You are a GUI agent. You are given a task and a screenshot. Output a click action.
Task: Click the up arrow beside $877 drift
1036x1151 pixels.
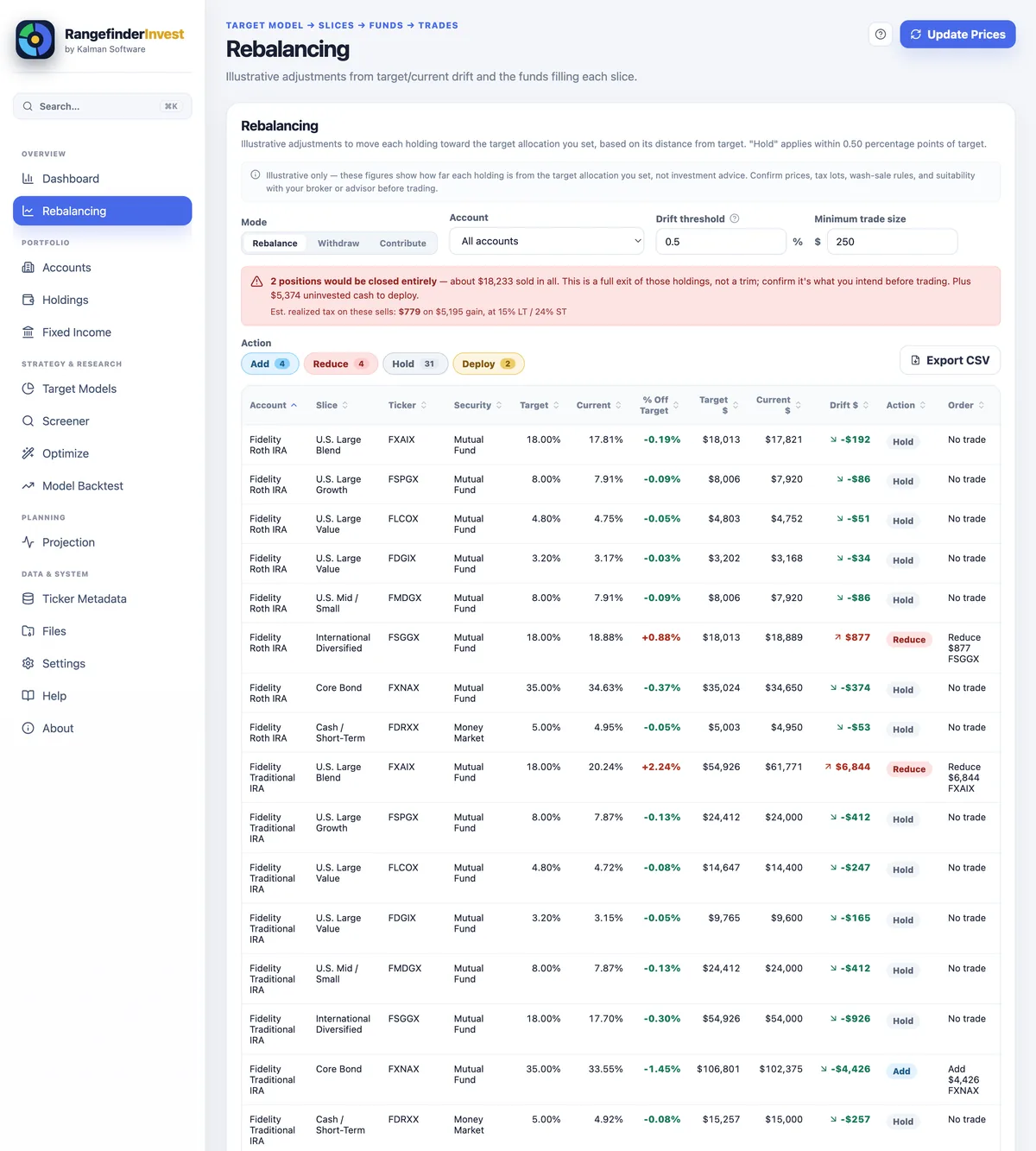click(837, 637)
